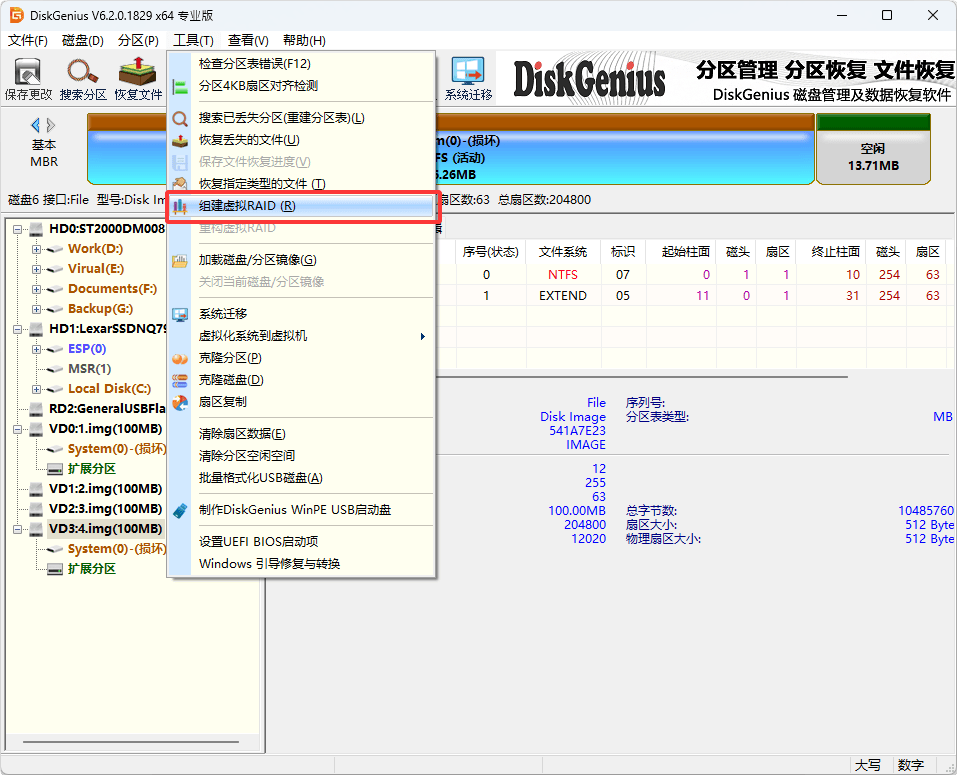The width and height of the screenshot is (957, 775).
Task: Choose 检查分区表错误(F12) menu entry
Action: [302, 63]
